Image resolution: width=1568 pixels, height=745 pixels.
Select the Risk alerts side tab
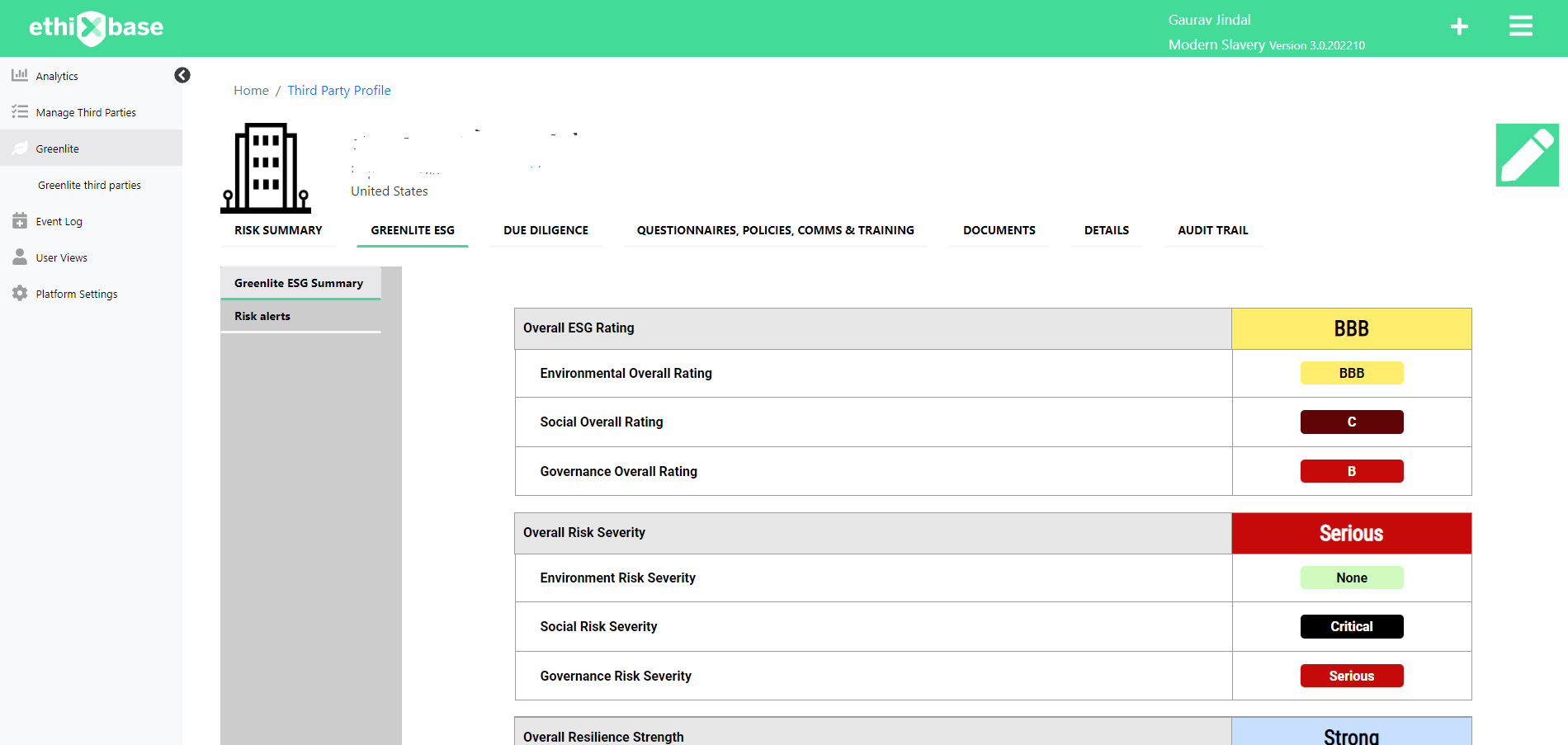pyautogui.click(x=262, y=316)
